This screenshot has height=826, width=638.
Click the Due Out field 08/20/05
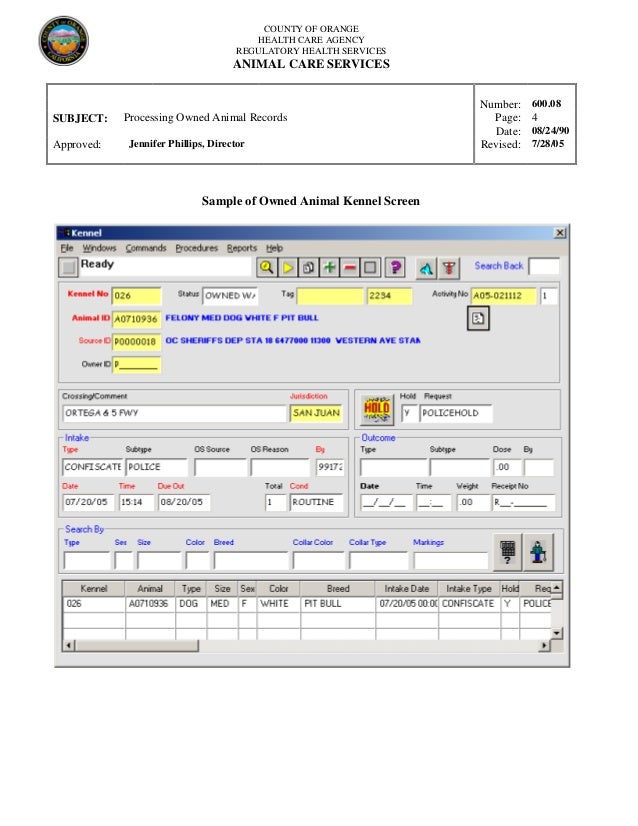coord(184,502)
